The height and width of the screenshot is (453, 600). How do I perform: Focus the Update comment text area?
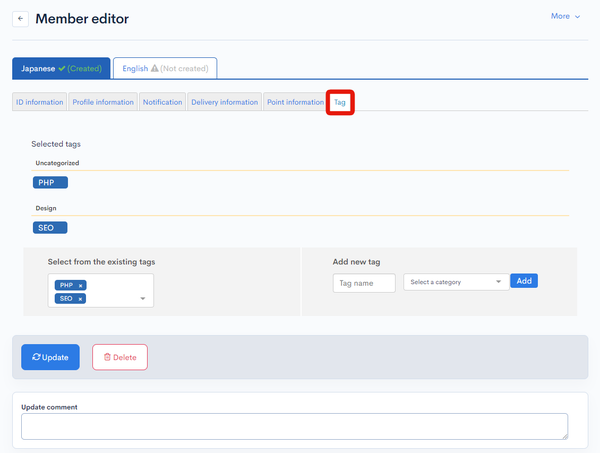[x=294, y=426]
